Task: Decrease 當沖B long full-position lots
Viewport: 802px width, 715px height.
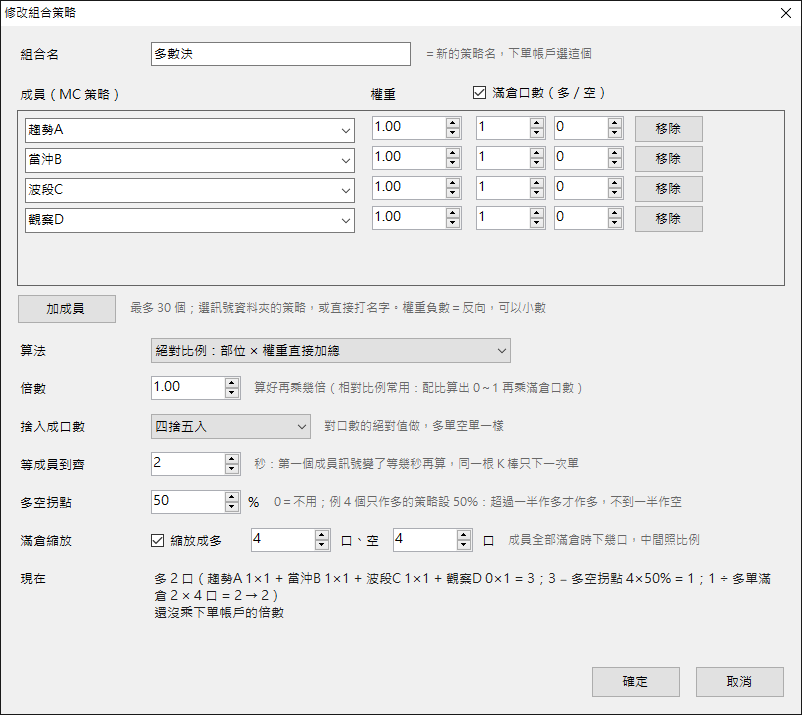Action: click(537, 163)
